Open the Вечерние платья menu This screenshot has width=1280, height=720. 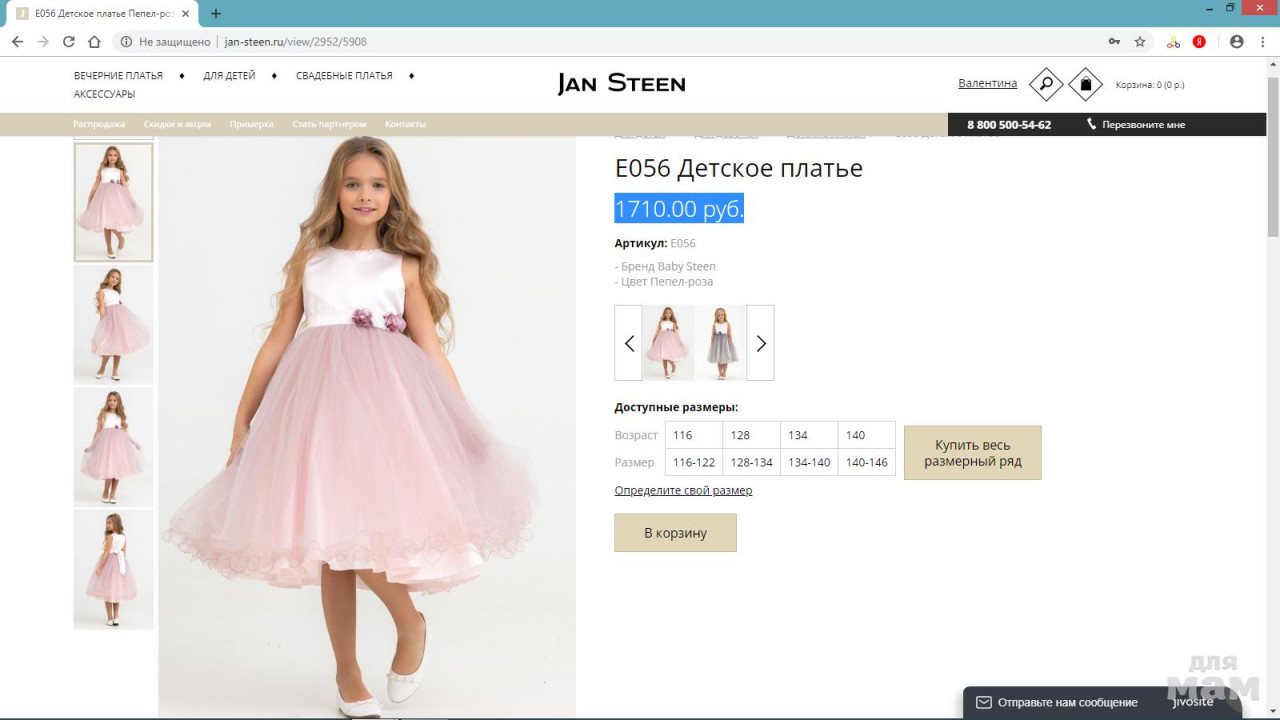pyautogui.click(x=118, y=76)
